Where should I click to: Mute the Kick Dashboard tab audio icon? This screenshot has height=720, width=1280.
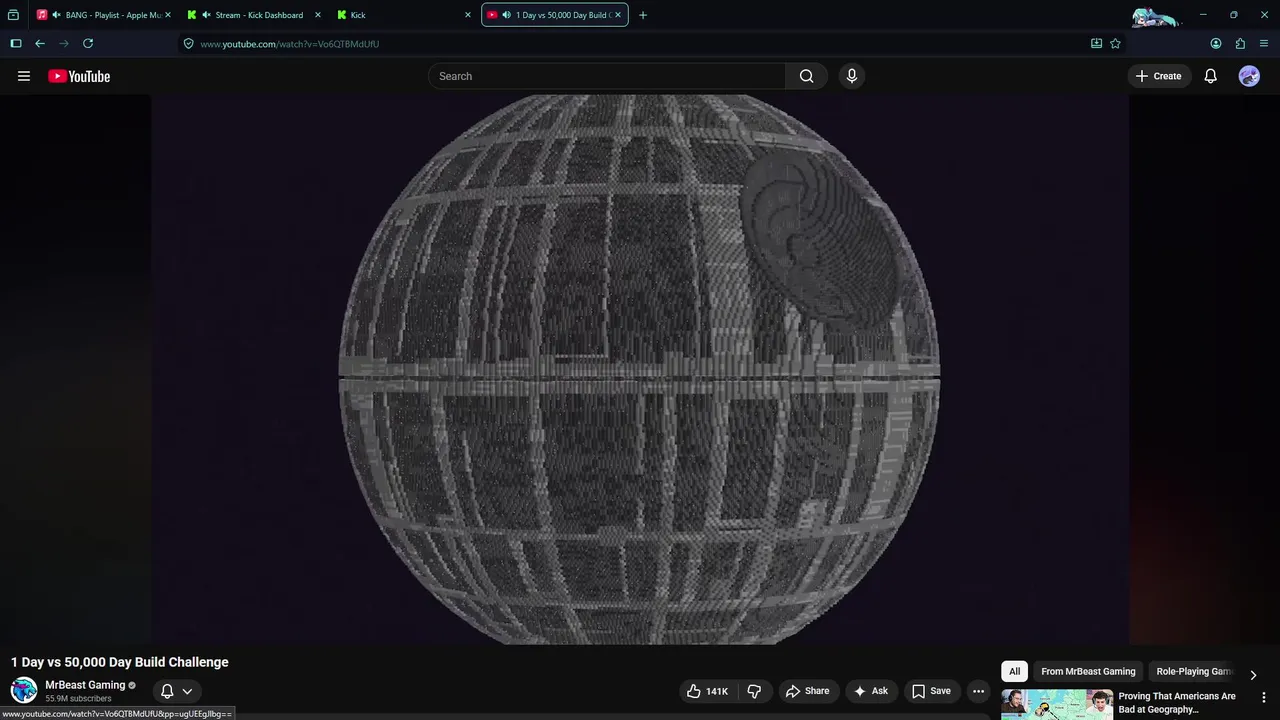click(x=206, y=15)
